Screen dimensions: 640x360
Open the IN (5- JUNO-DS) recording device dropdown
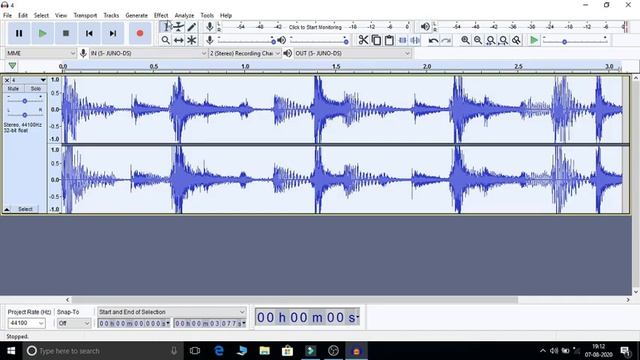(x=148, y=53)
